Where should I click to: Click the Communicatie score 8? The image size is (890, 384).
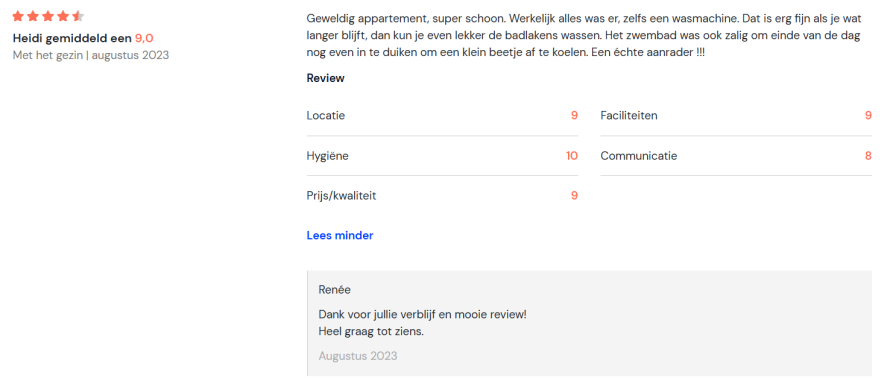[x=868, y=156]
